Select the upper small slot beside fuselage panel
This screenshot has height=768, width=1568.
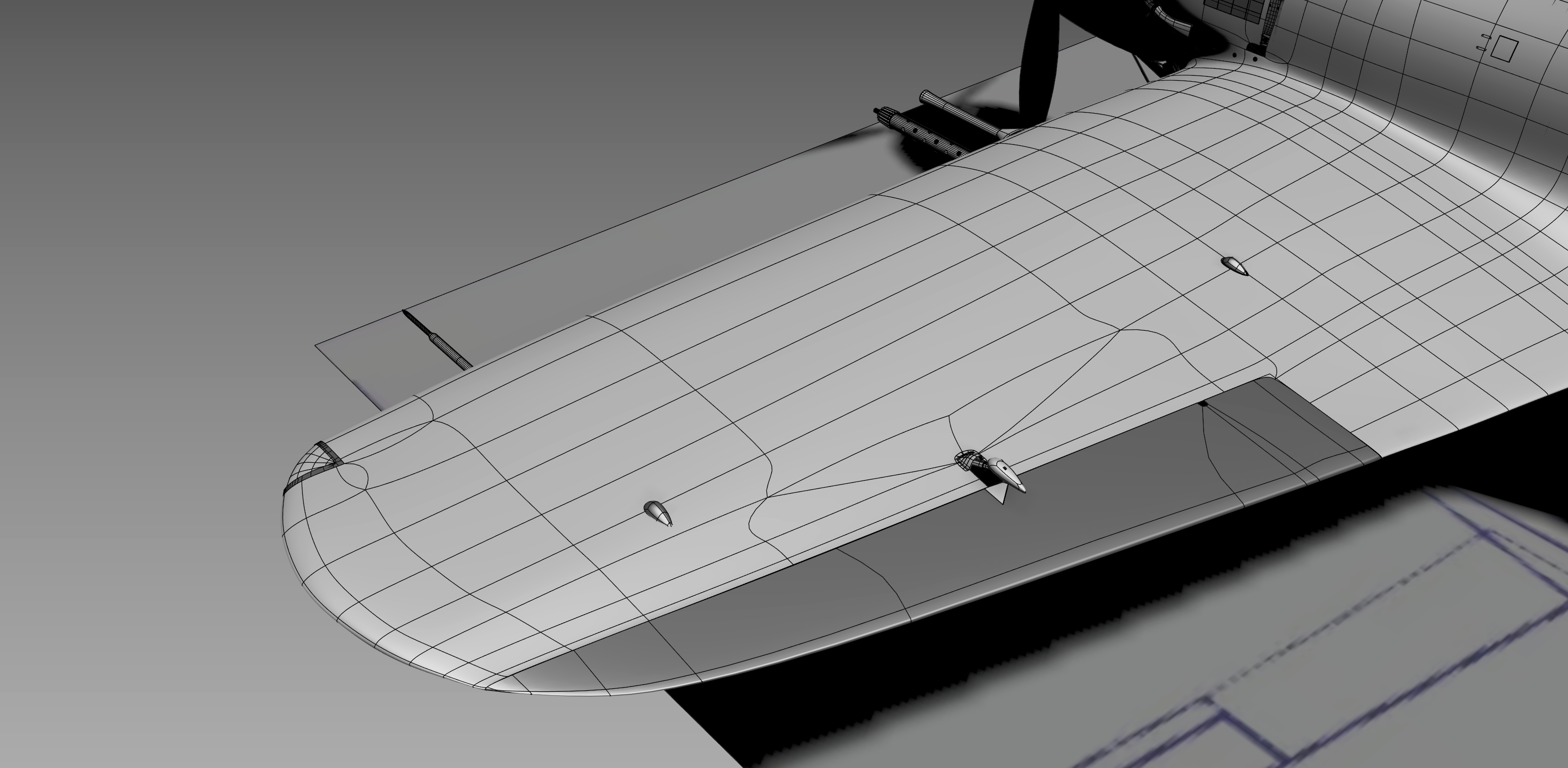(x=1486, y=37)
